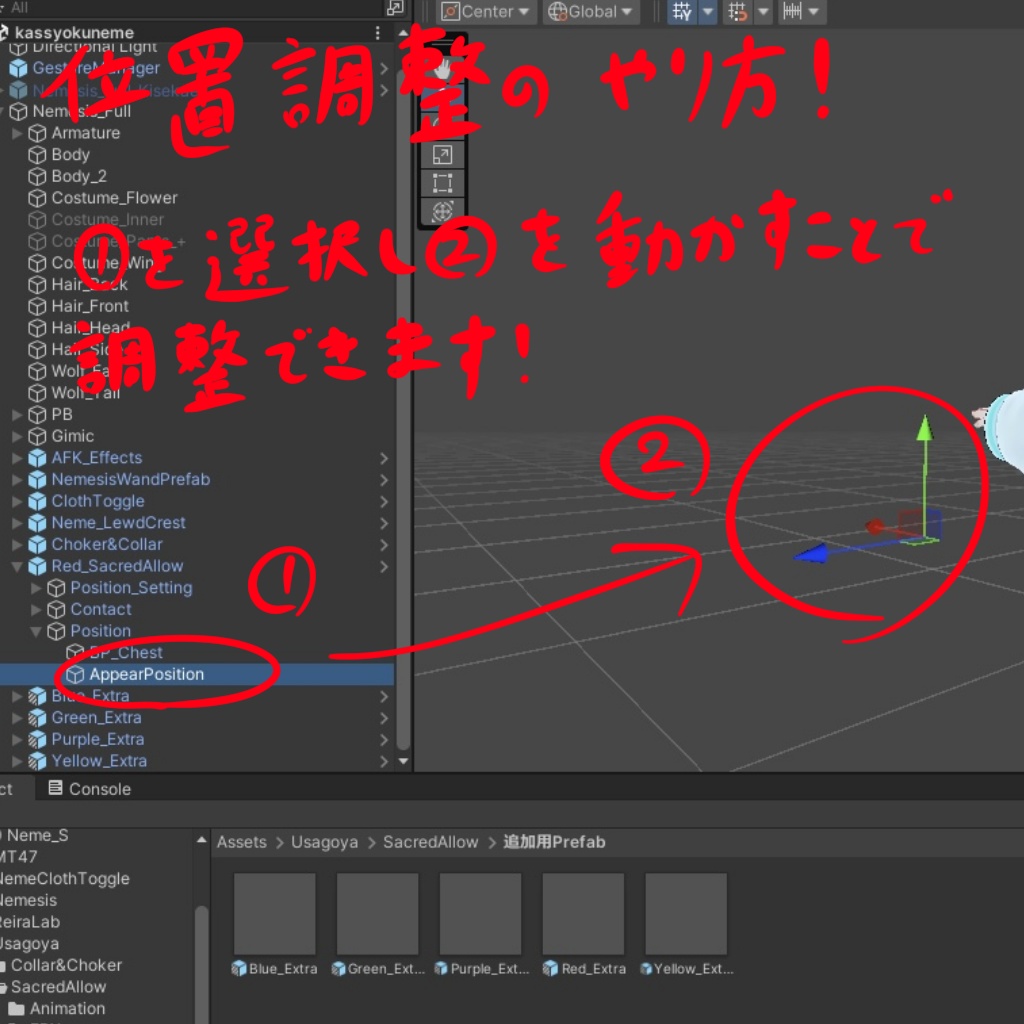Expand the Gimic object
Screen dimensions: 1024x1024
[17, 436]
